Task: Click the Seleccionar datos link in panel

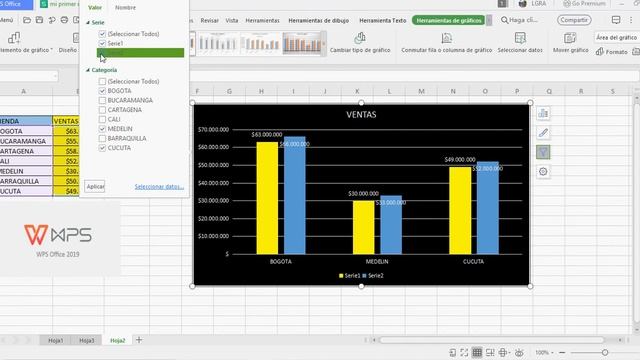Action: pyautogui.click(x=159, y=187)
